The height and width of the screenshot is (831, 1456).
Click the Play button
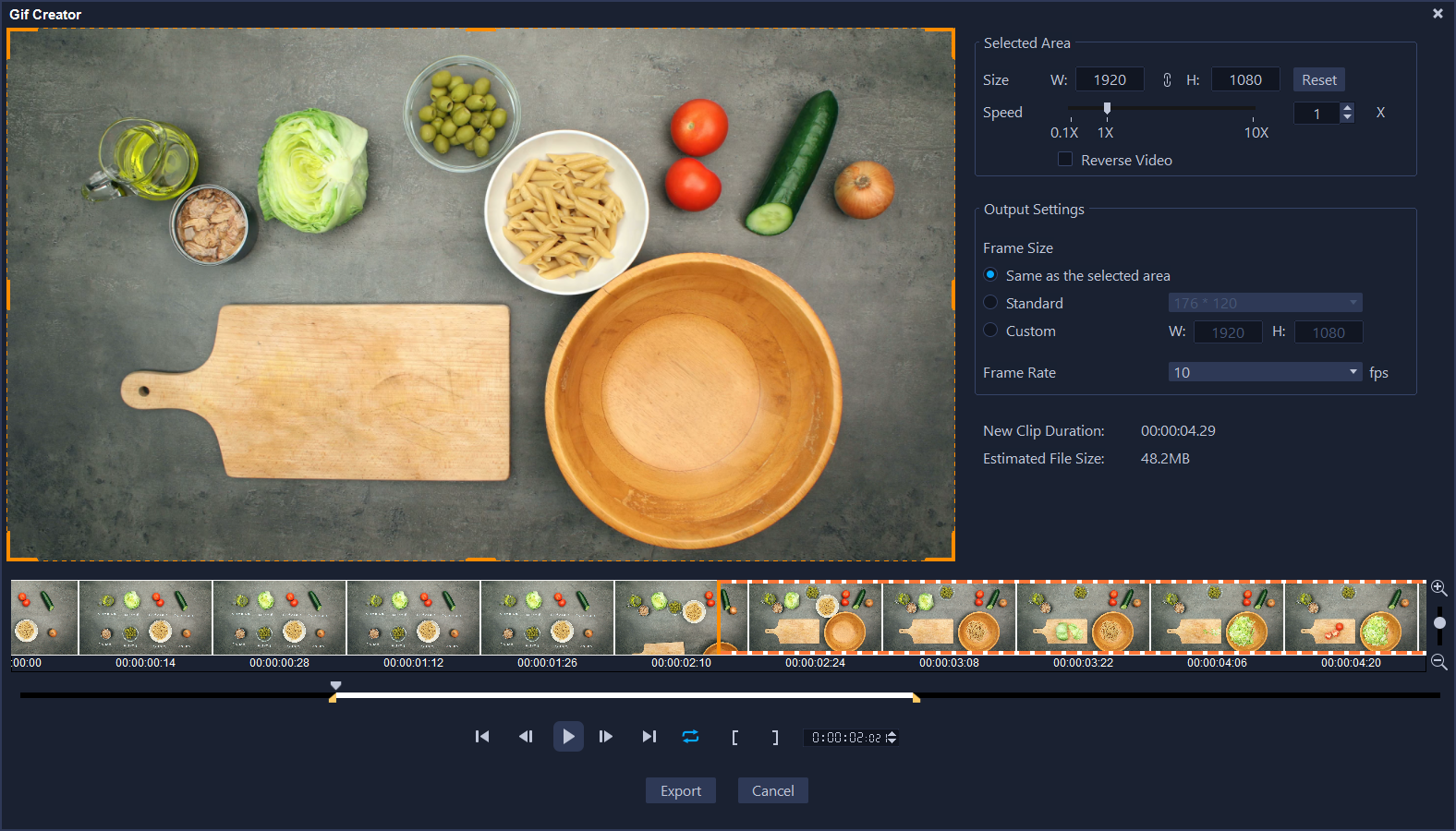(568, 737)
